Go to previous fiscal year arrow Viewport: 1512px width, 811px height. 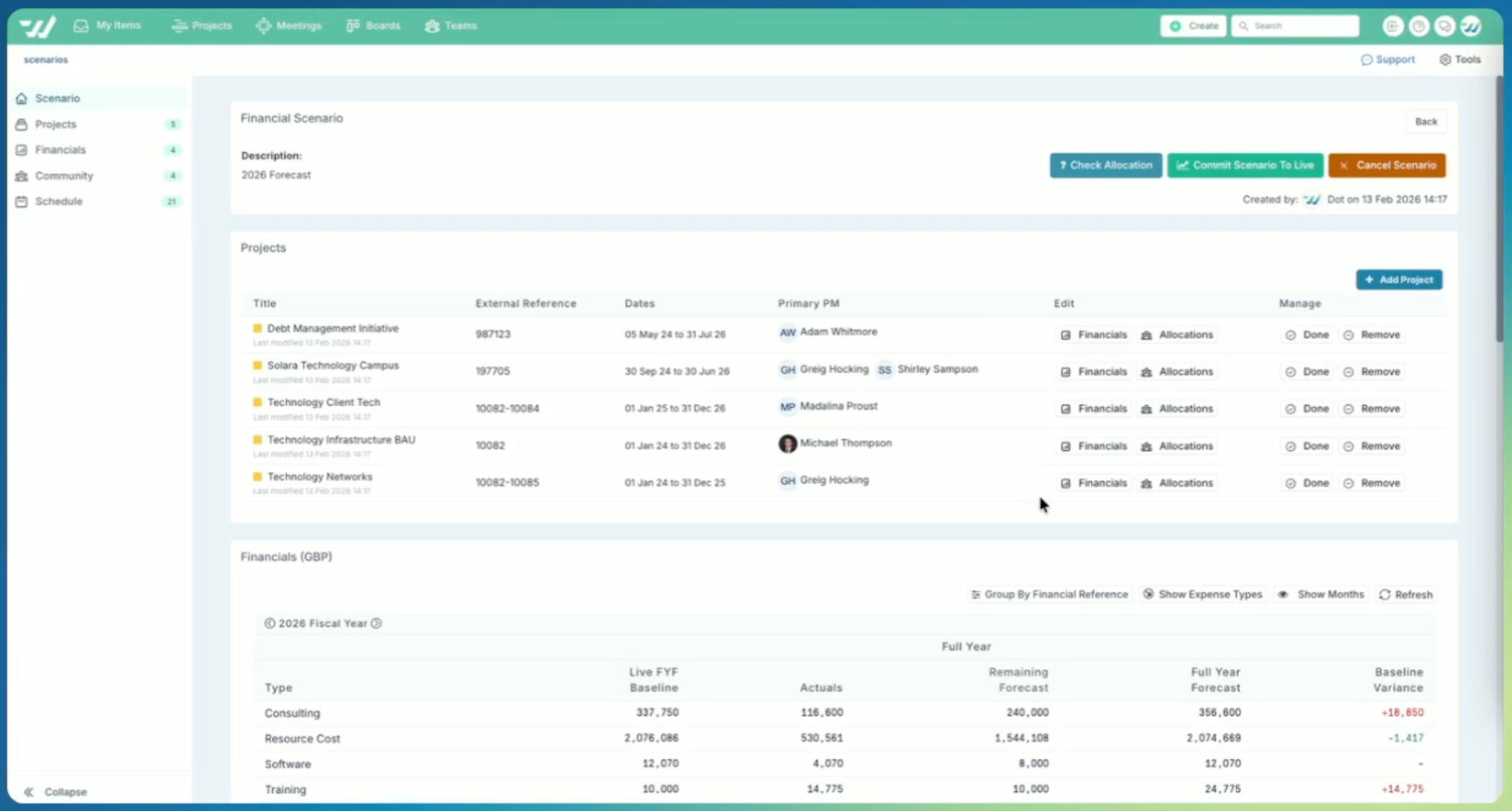pos(270,624)
